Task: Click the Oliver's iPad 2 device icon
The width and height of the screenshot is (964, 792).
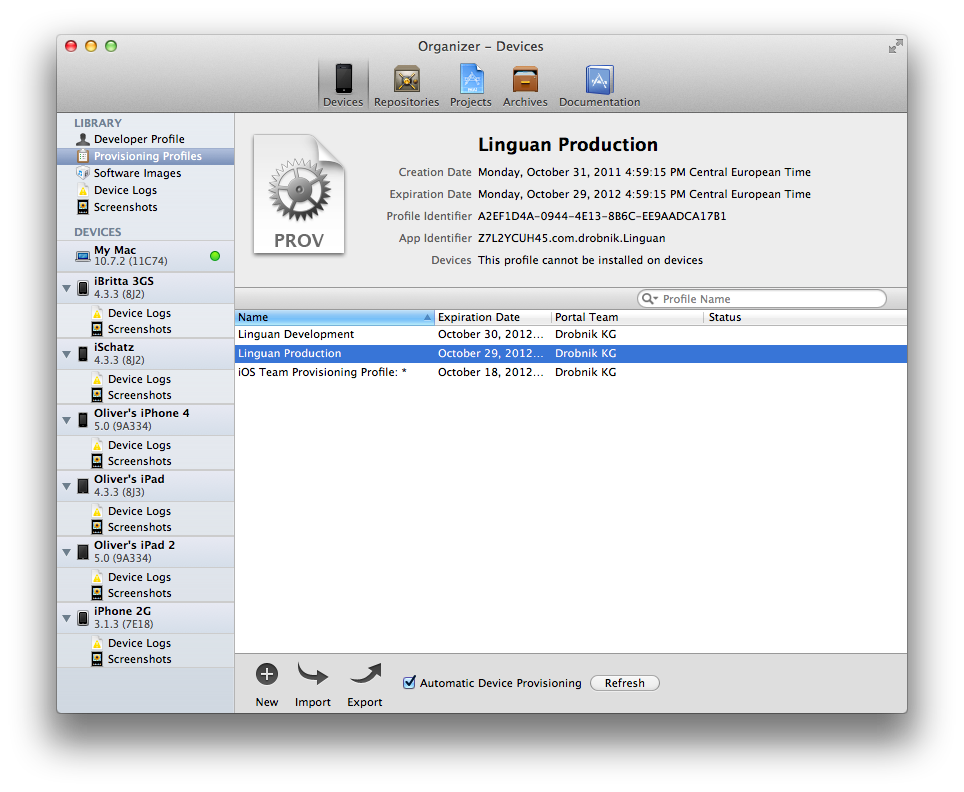Action: pos(83,552)
